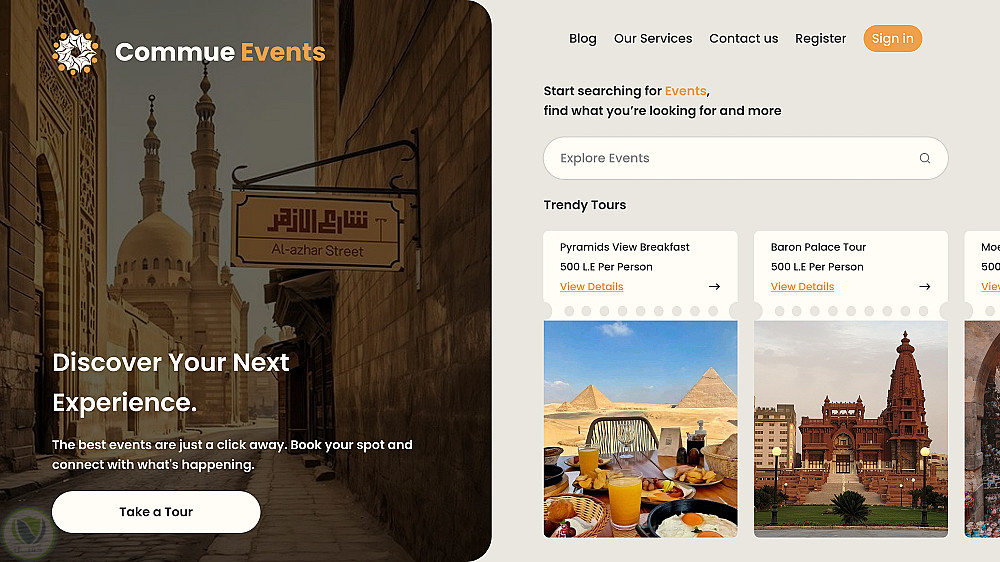Open View Details for Pyramids View Breakfast
The image size is (1000, 562).
591,287
